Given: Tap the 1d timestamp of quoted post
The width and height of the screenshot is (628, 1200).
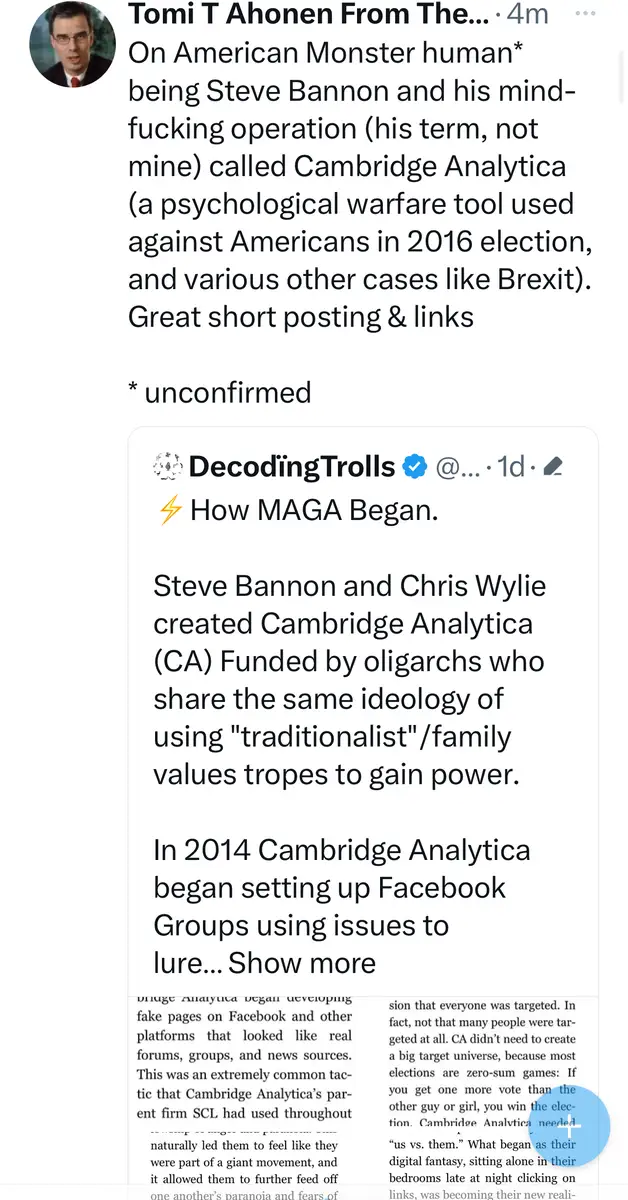Looking at the screenshot, I should [x=512, y=466].
